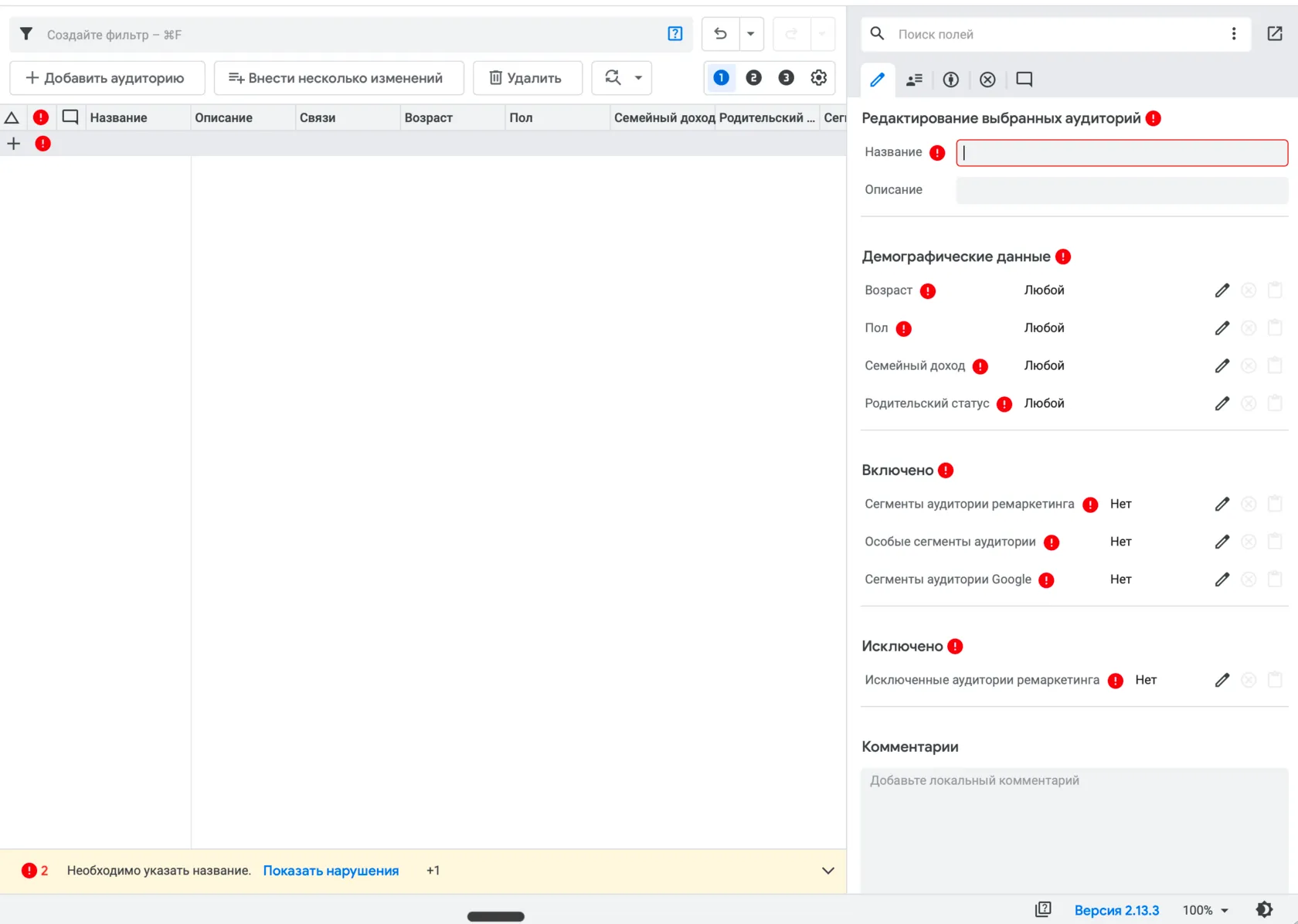Open the undo history dropdown arrow

751,34
